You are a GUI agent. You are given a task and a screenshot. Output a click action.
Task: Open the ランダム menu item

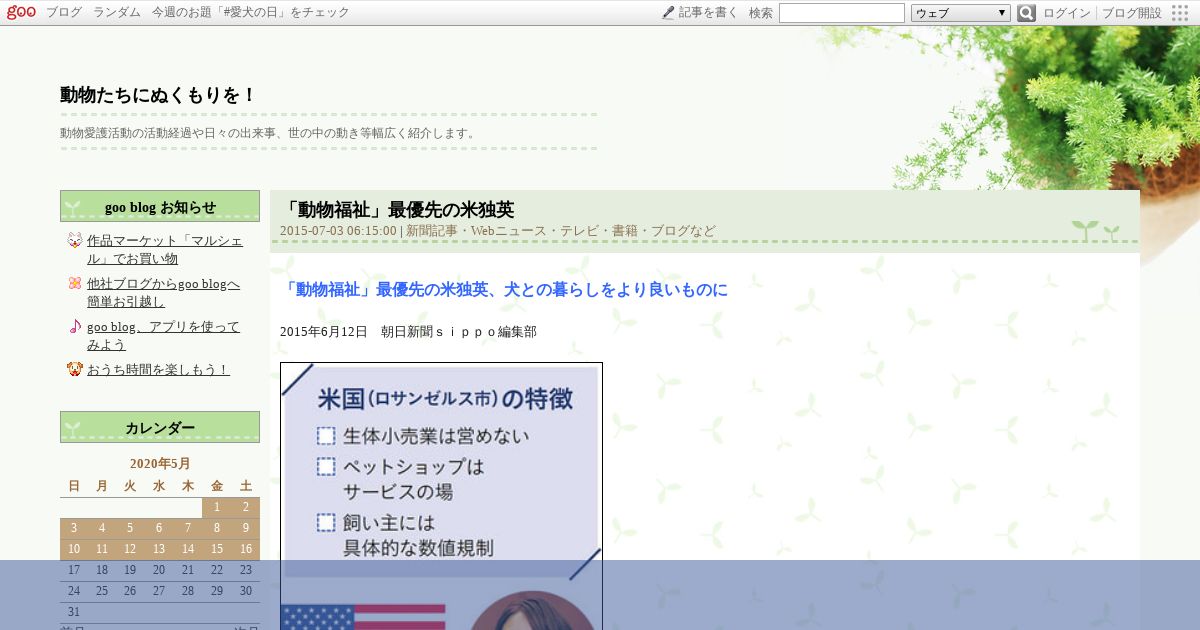click(117, 12)
